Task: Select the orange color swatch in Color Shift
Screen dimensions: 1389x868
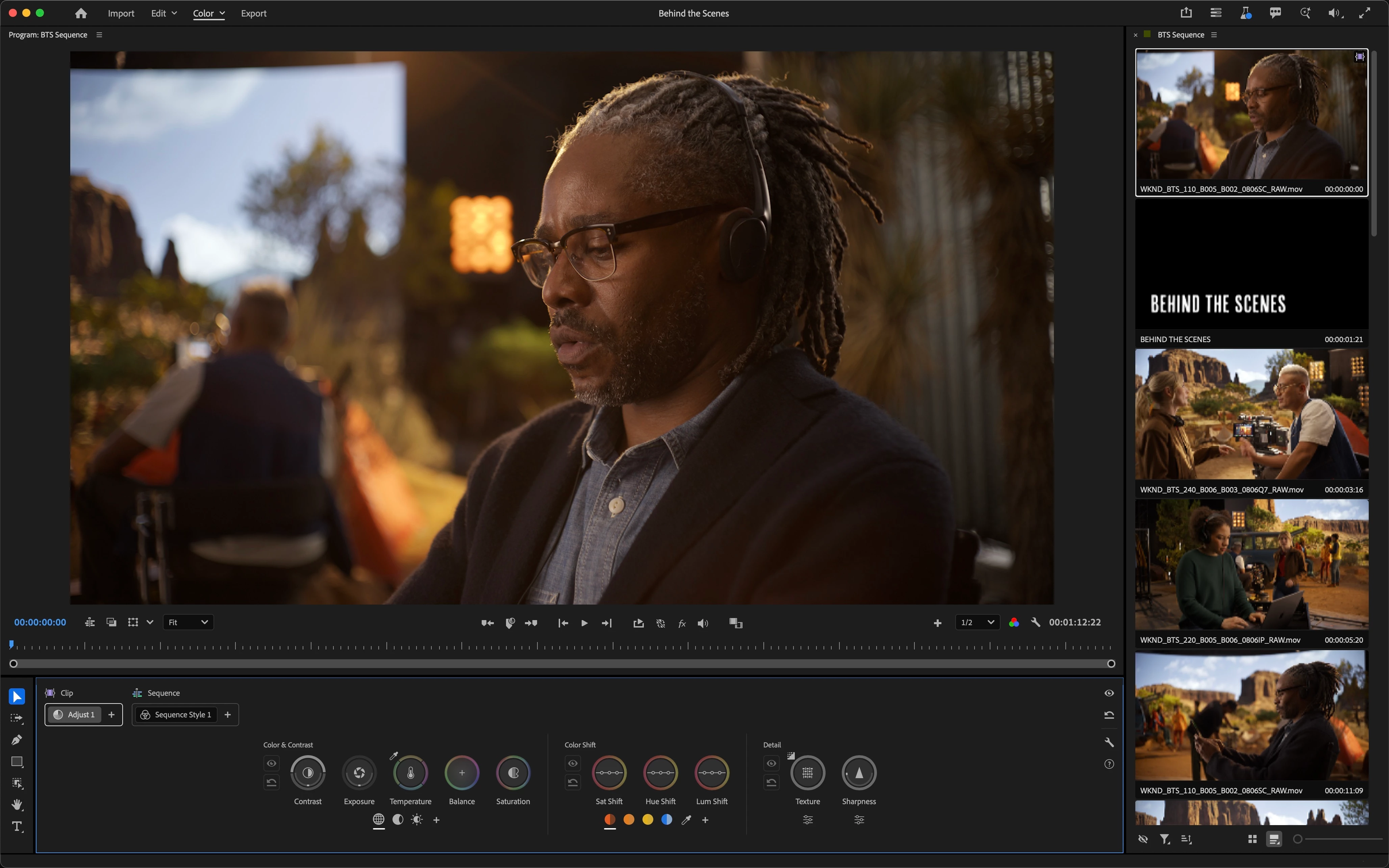Action: point(629,820)
